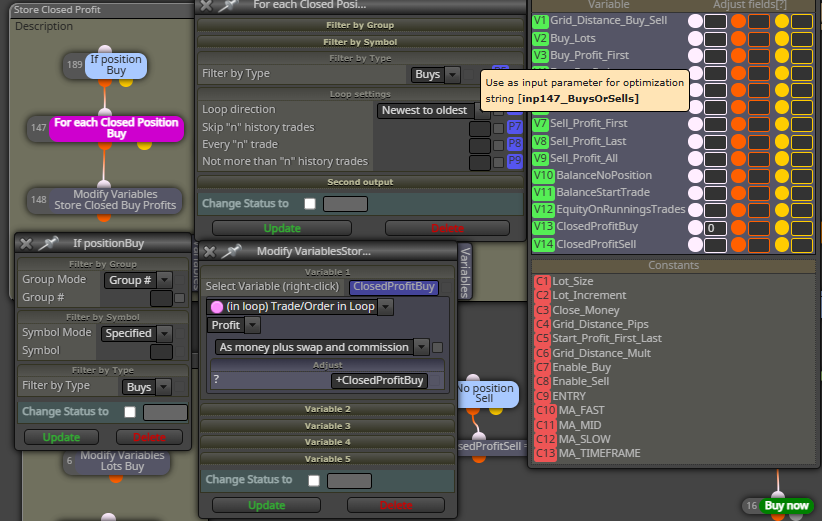Click the C6 Grid_Distance_Mult constant badge
Viewport: 822px width, 521px height.
542,353
